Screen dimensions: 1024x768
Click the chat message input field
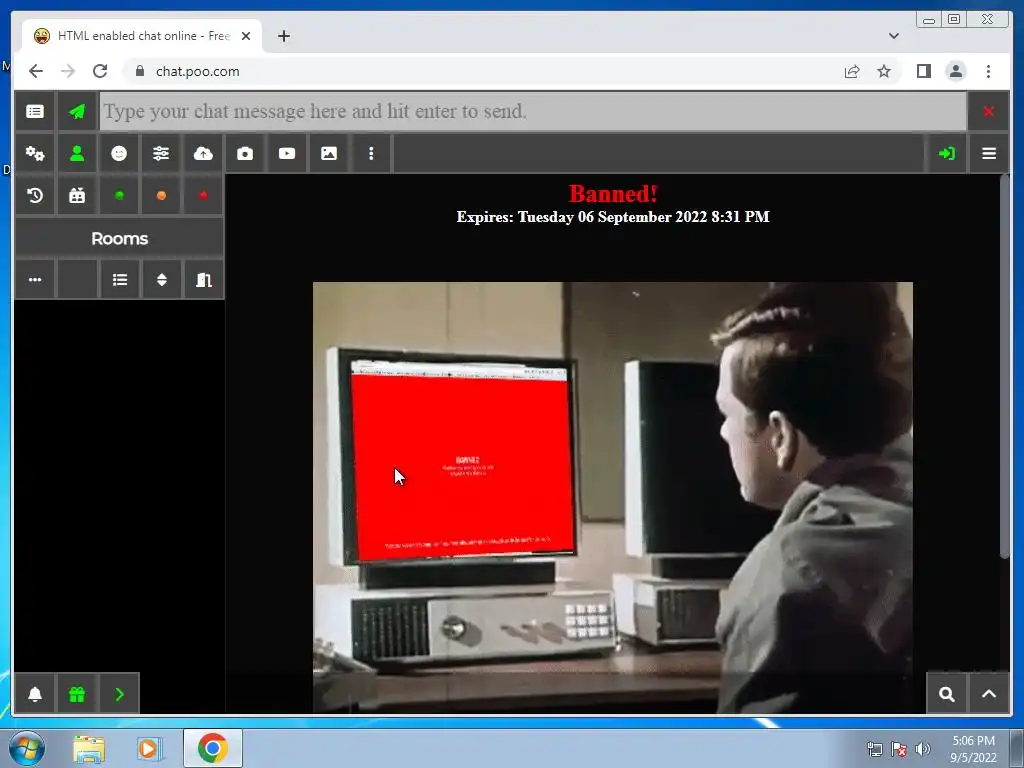(533, 112)
